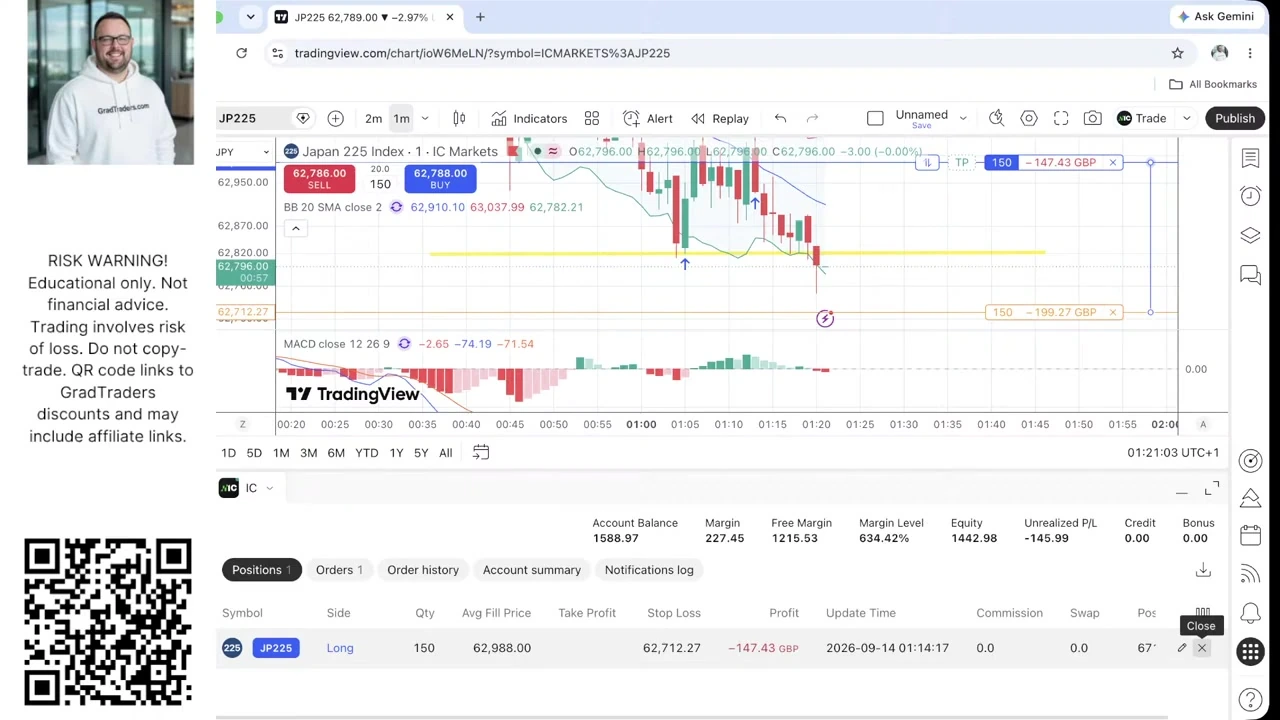
Task: Open the dropdown icon beside JP225 symbol
Action: [x=303, y=119]
